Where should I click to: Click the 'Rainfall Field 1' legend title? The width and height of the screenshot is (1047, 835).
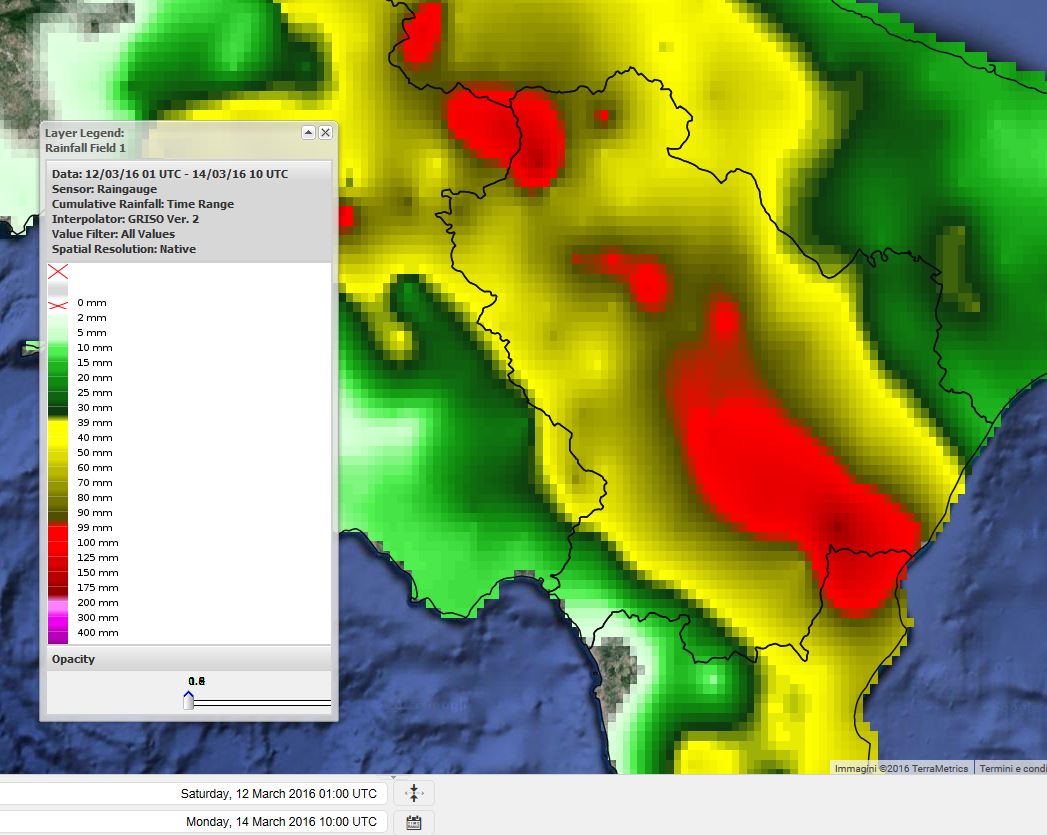pos(85,148)
